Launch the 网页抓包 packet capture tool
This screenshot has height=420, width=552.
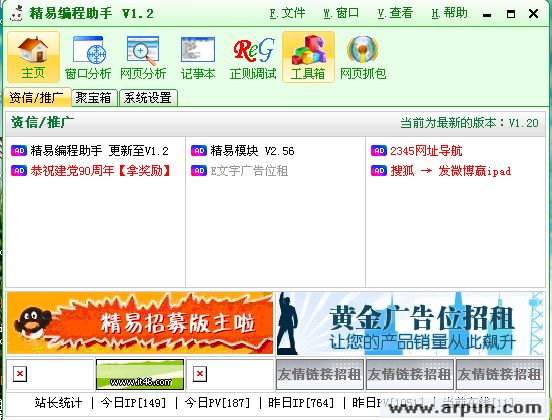pos(363,57)
